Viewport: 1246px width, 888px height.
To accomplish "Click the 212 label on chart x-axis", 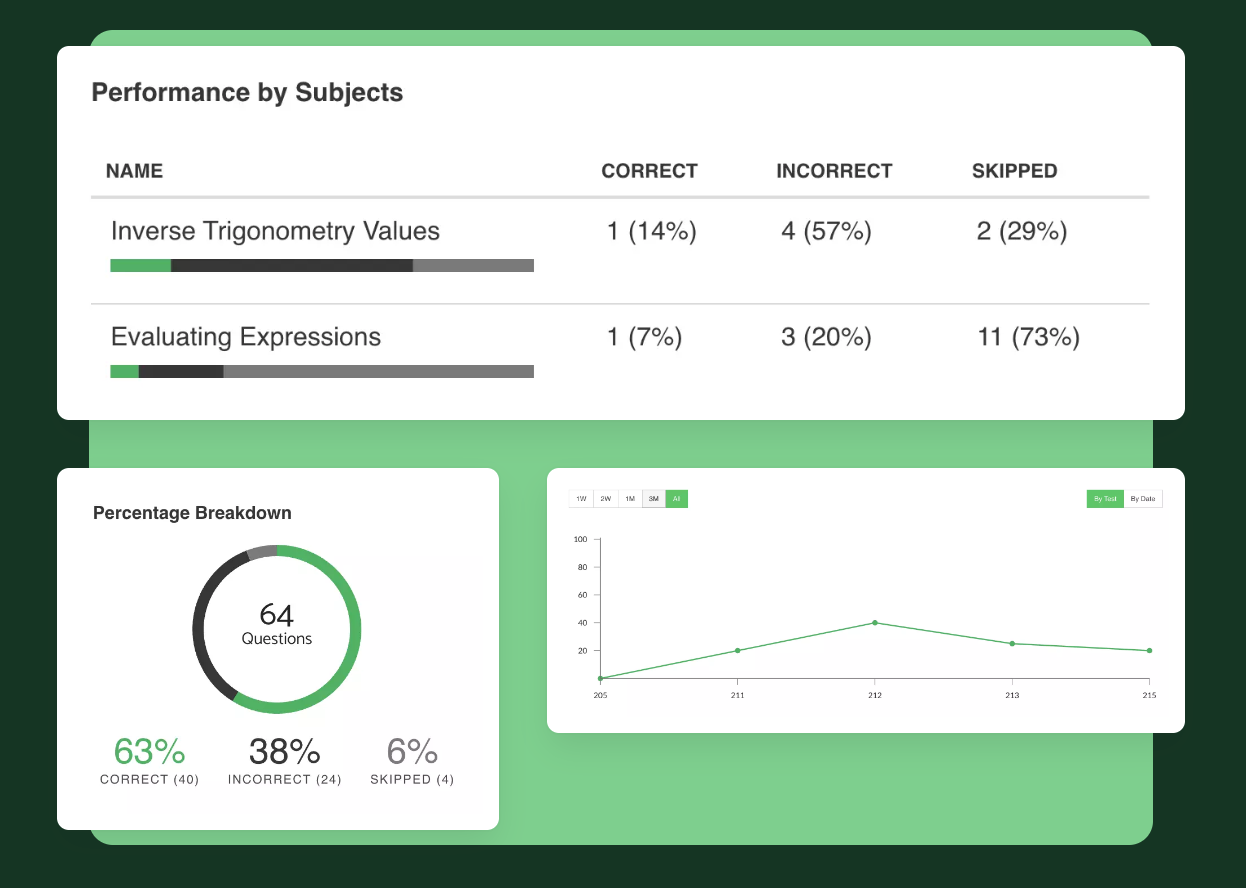I will pos(875,695).
